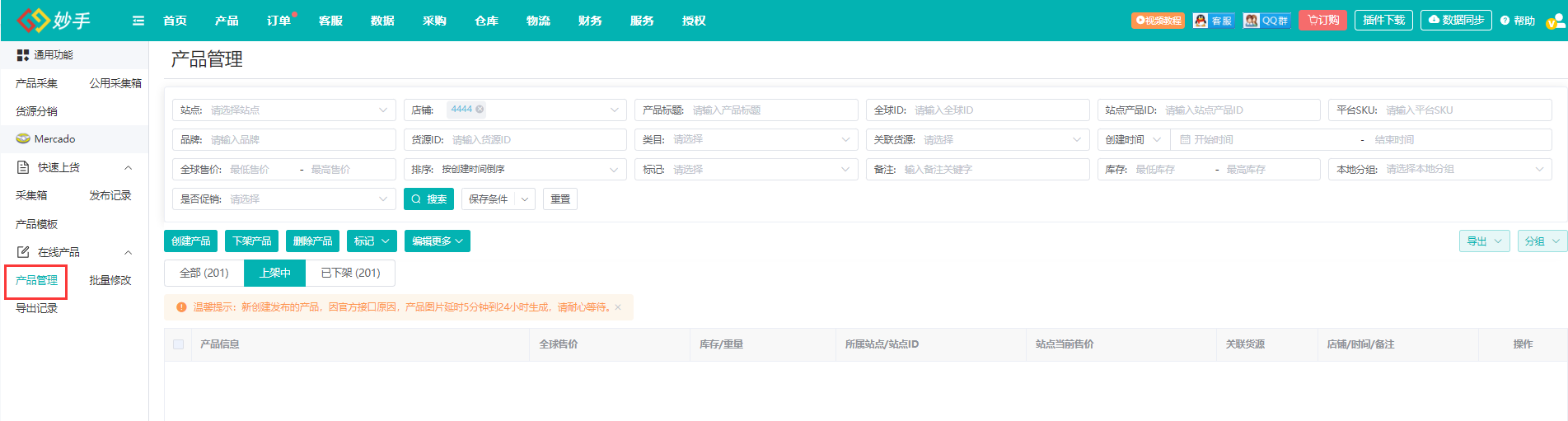The image size is (1568, 421).
Task: Open the video tutorial (视频教程) badge
Action: (1158, 21)
